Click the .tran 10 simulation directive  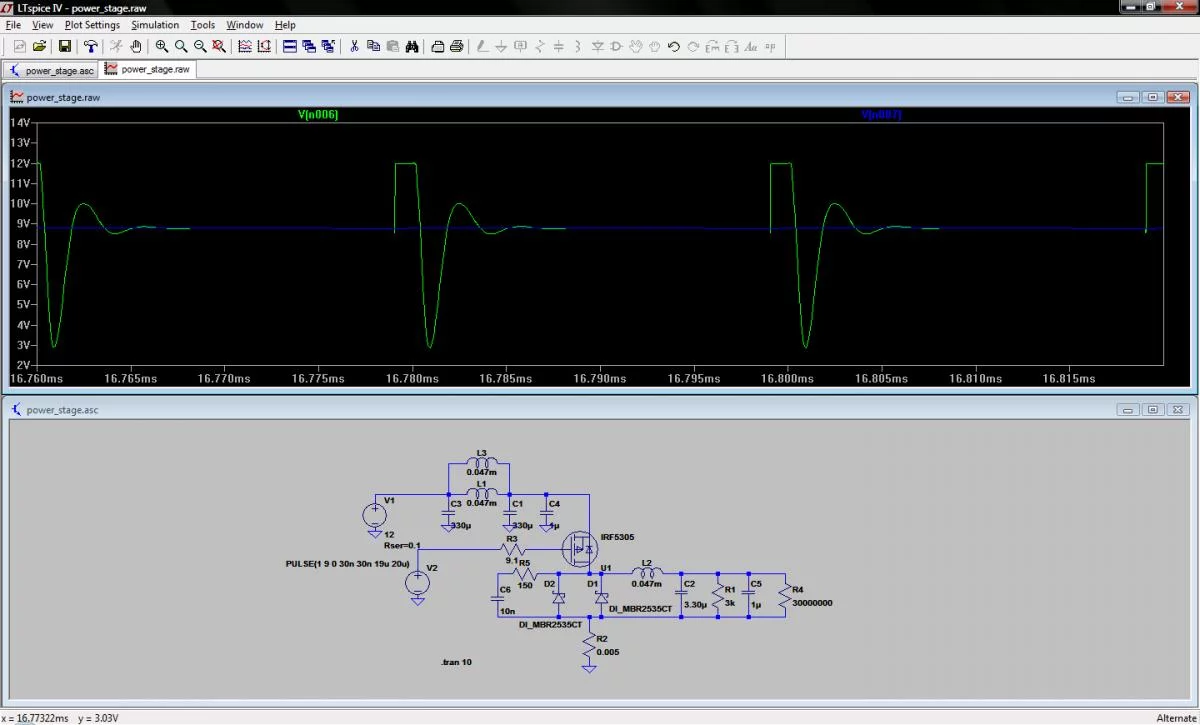click(x=457, y=663)
